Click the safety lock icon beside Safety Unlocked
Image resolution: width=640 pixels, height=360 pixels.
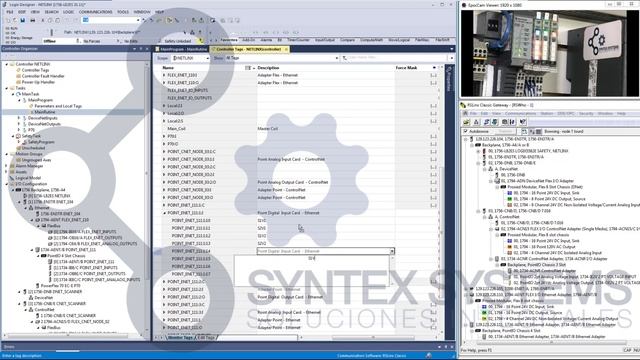200,41
